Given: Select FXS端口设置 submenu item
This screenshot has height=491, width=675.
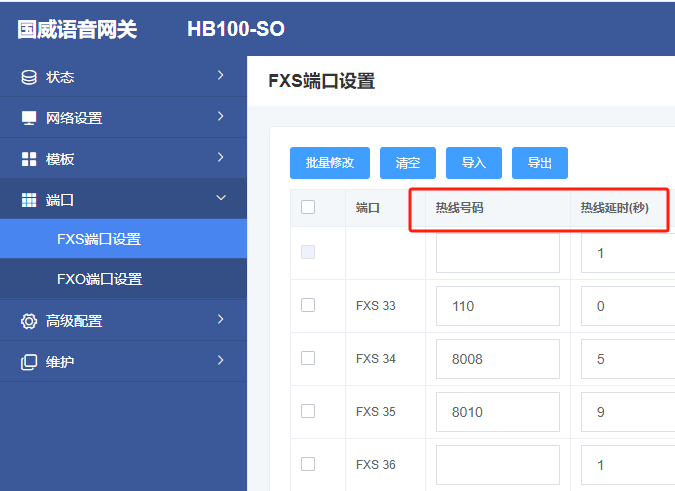Looking at the screenshot, I should (123, 239).
